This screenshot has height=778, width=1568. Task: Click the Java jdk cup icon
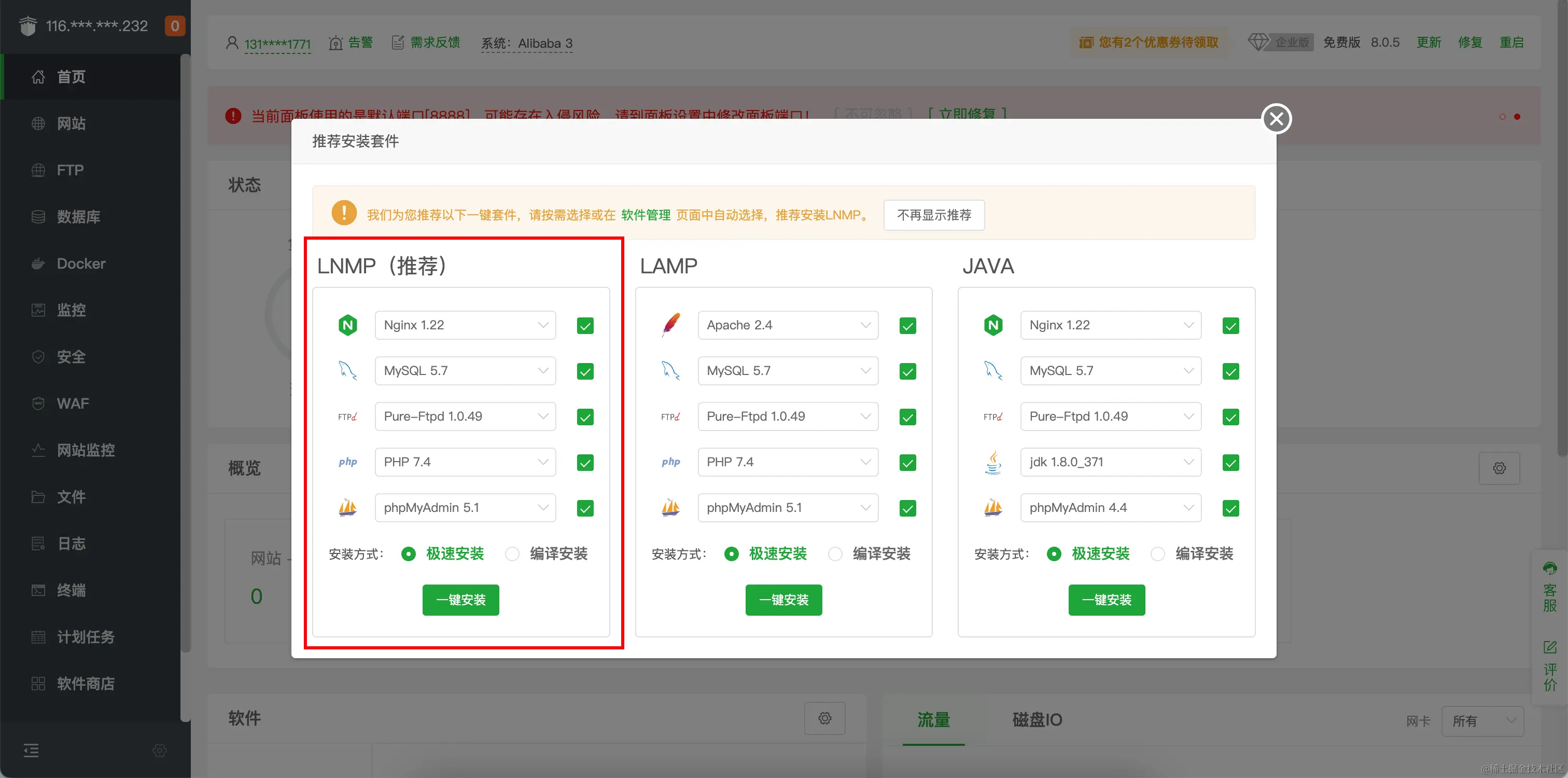993,463
